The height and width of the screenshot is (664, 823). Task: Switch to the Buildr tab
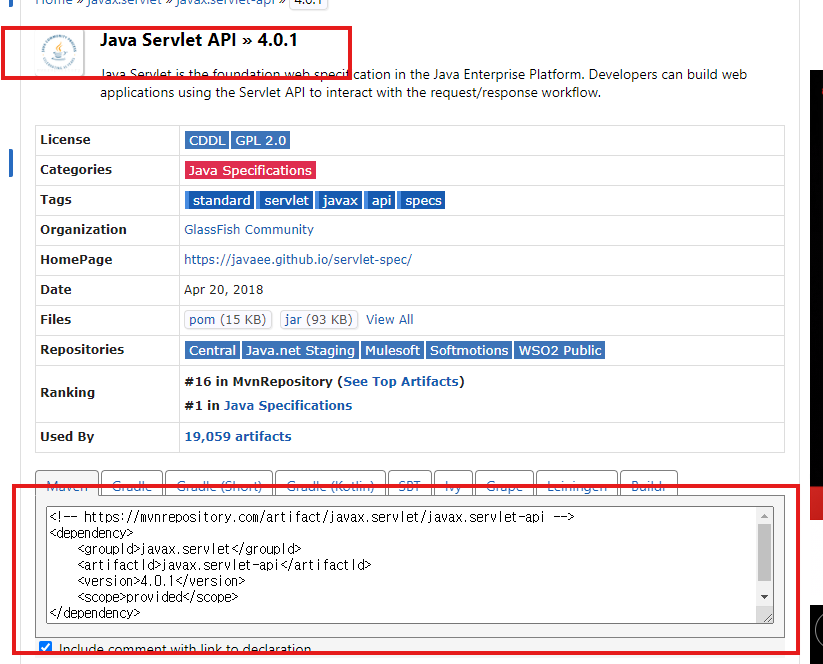[x=648, y=483]
